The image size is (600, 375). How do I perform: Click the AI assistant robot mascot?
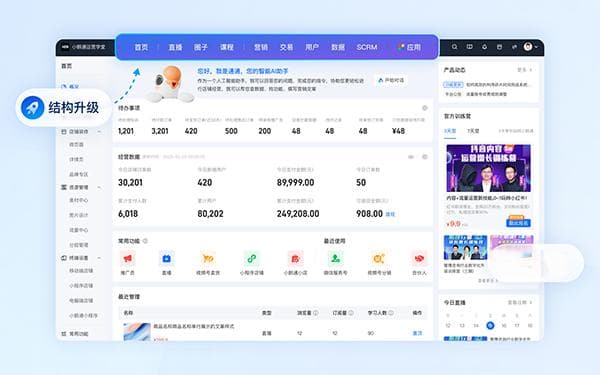point(170,83)
